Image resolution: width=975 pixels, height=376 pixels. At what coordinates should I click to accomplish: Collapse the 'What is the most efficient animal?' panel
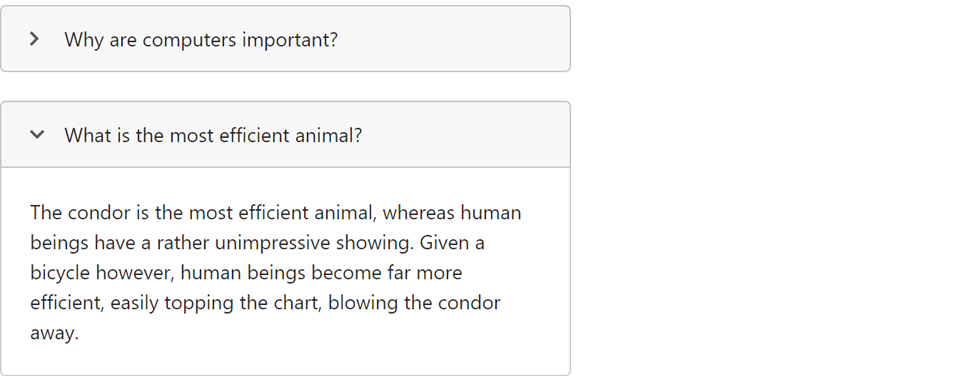285,135
